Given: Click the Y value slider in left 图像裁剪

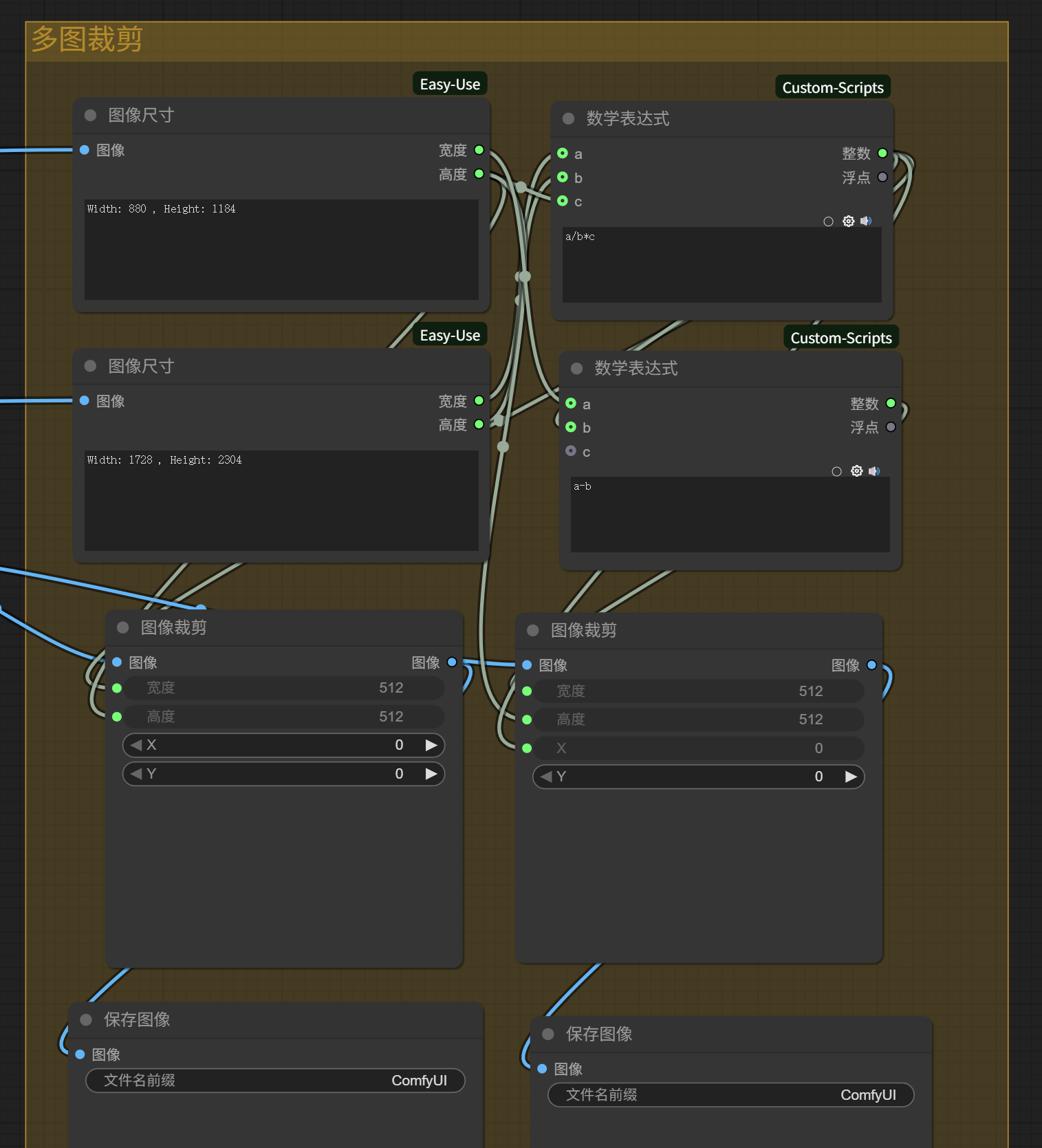Looking at the screenshot, I should (283, 774).
